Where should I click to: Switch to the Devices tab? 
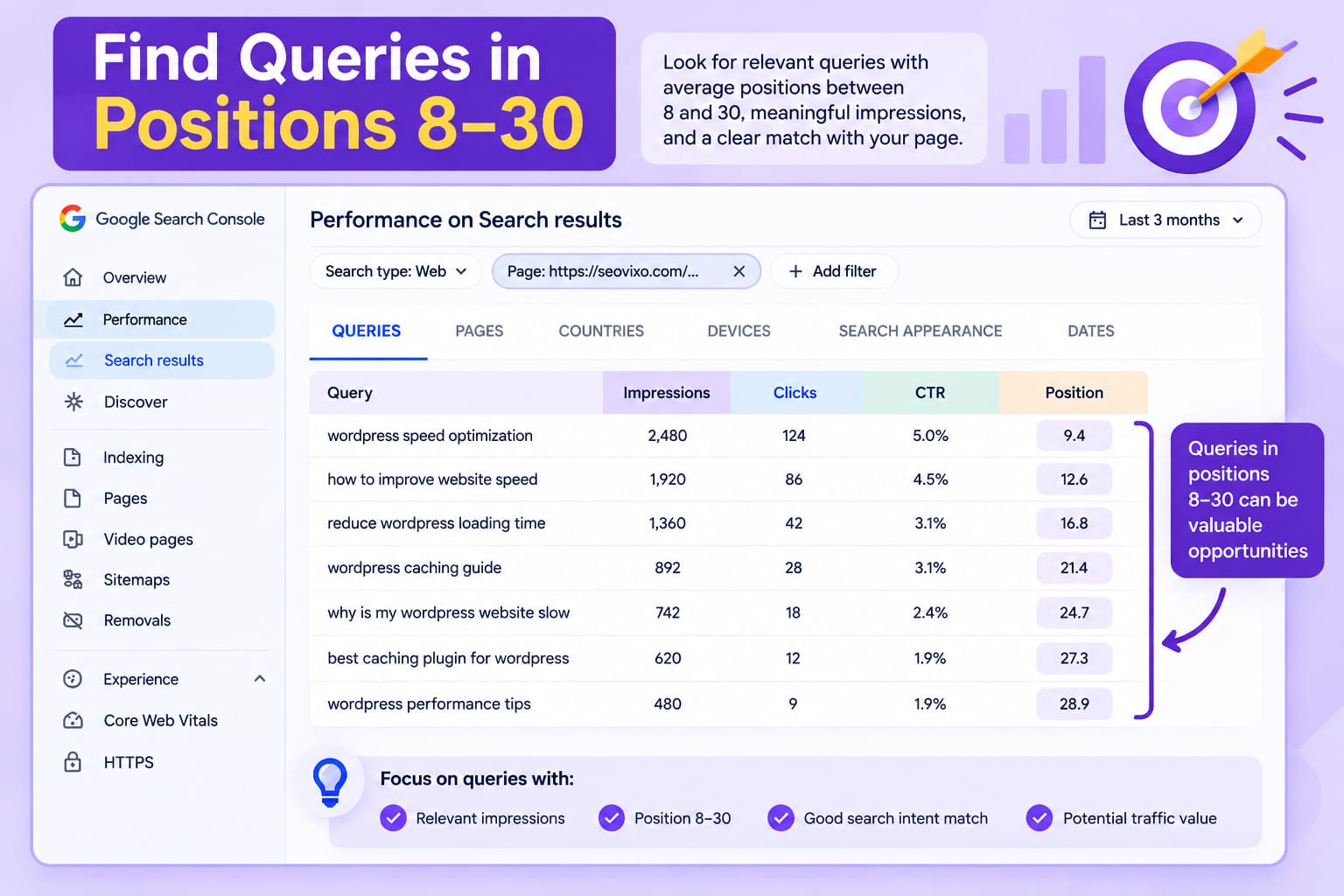point(739,331)
